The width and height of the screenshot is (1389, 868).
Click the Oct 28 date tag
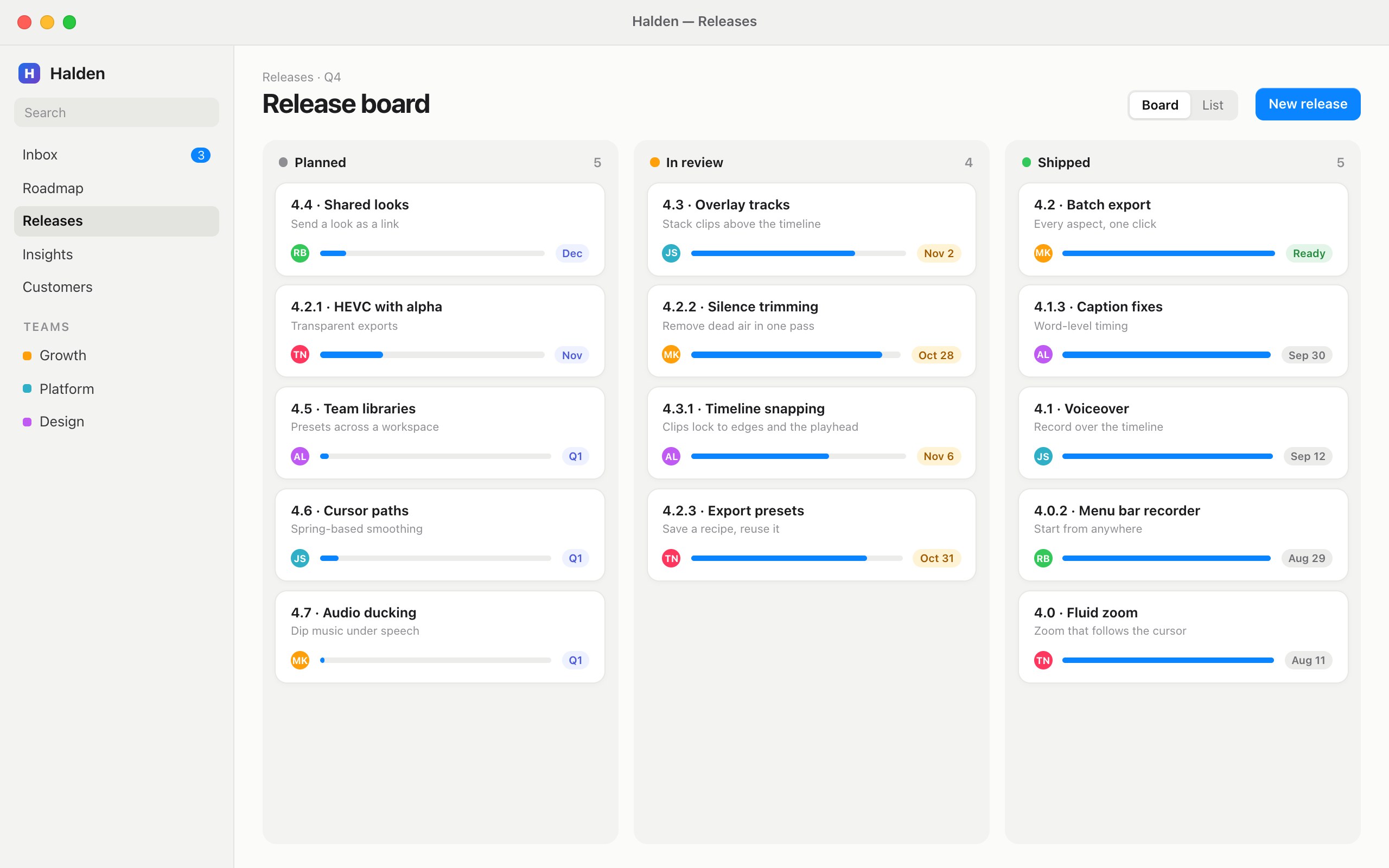[x=935, y=355]
